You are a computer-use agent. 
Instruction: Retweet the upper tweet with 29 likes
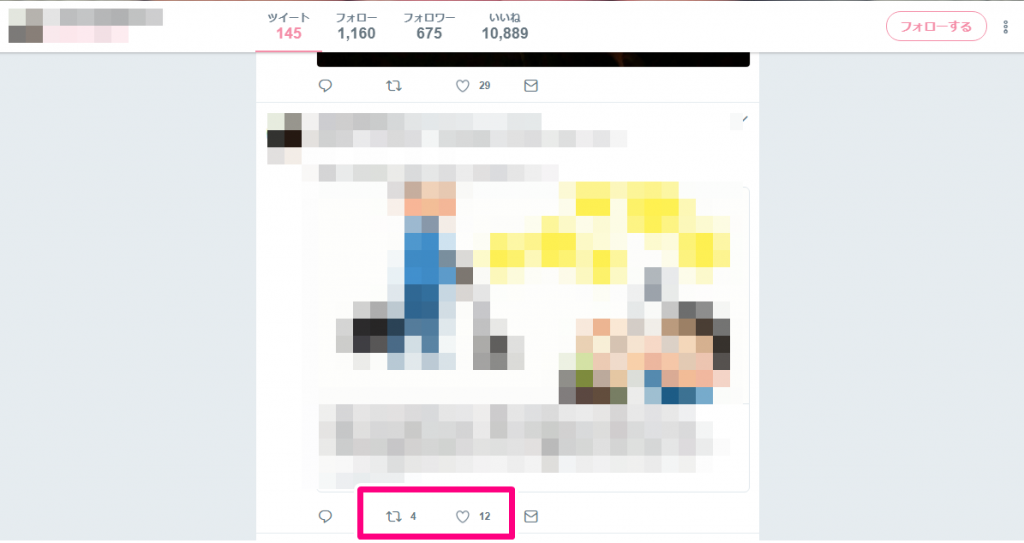pos(394,86)
